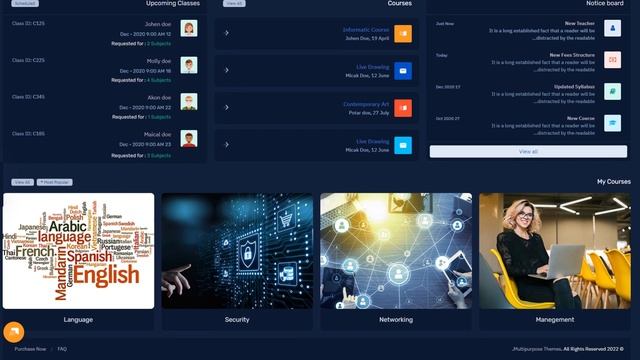Click the red Contemporary Art icon
This screenshot has height=360, width=640.
click(x=403, y=108)
